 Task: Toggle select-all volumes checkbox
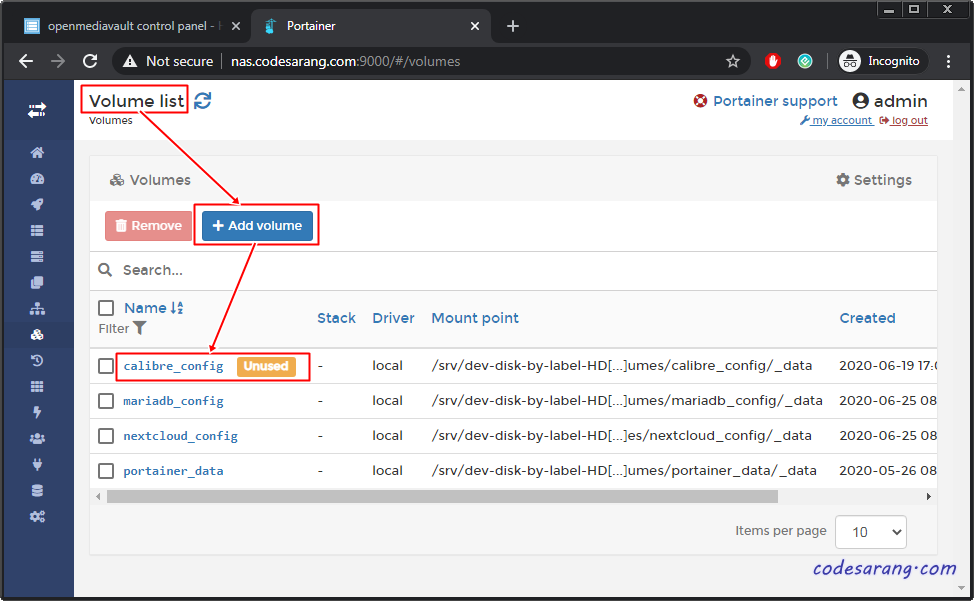(x=106, y=308)
